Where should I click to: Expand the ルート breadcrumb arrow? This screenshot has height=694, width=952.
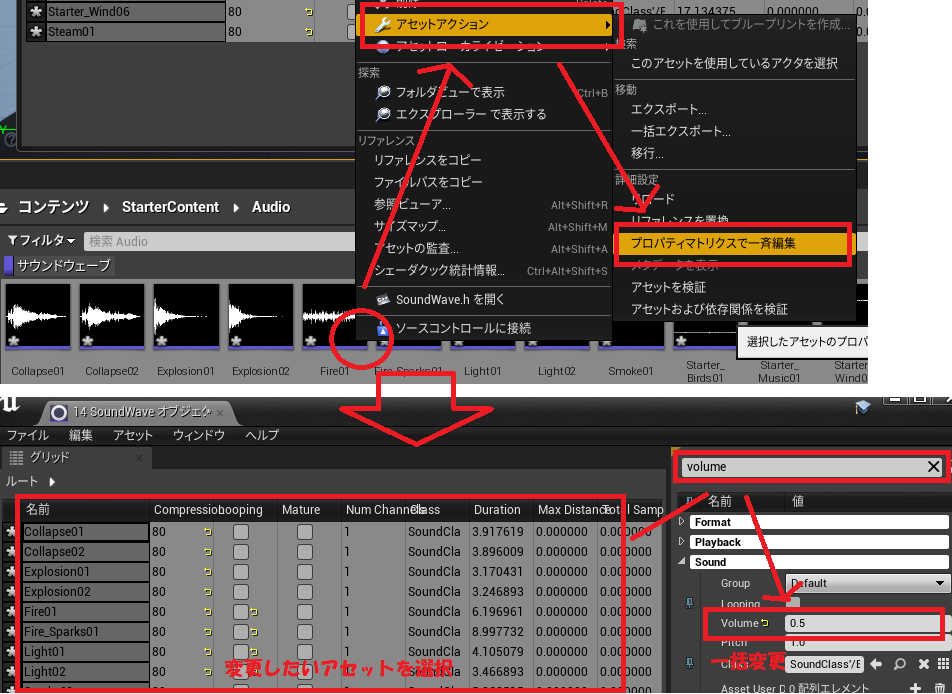pyautogui.click(x=52, y=481)
